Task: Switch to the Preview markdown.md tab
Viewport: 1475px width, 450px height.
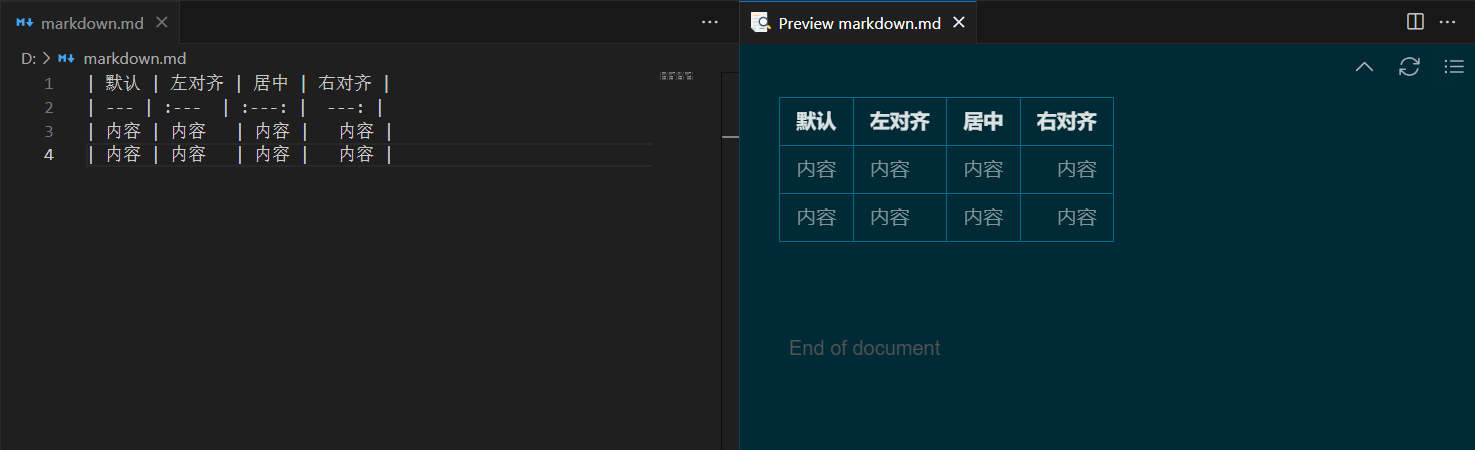Action: click(859, 23)
